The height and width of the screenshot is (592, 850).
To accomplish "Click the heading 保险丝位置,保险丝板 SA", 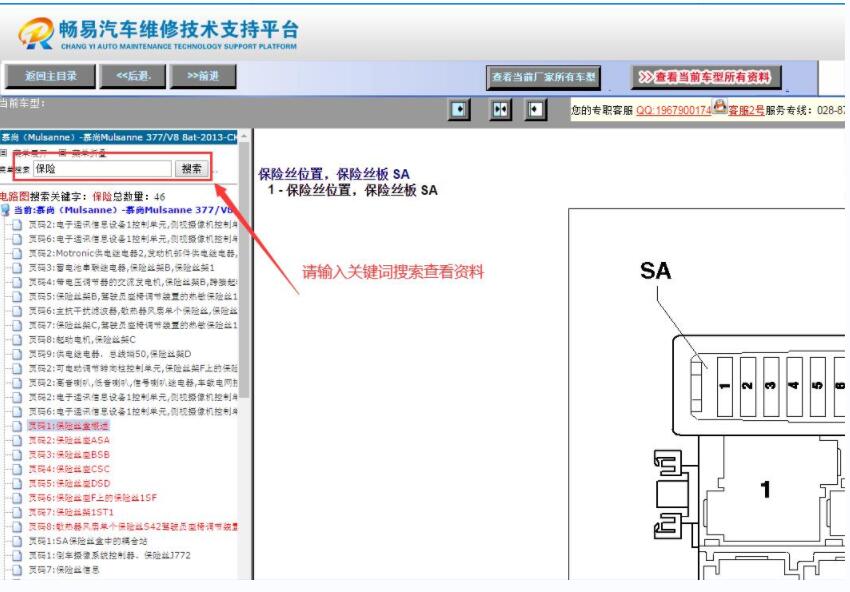I will [x=334, y=174].
